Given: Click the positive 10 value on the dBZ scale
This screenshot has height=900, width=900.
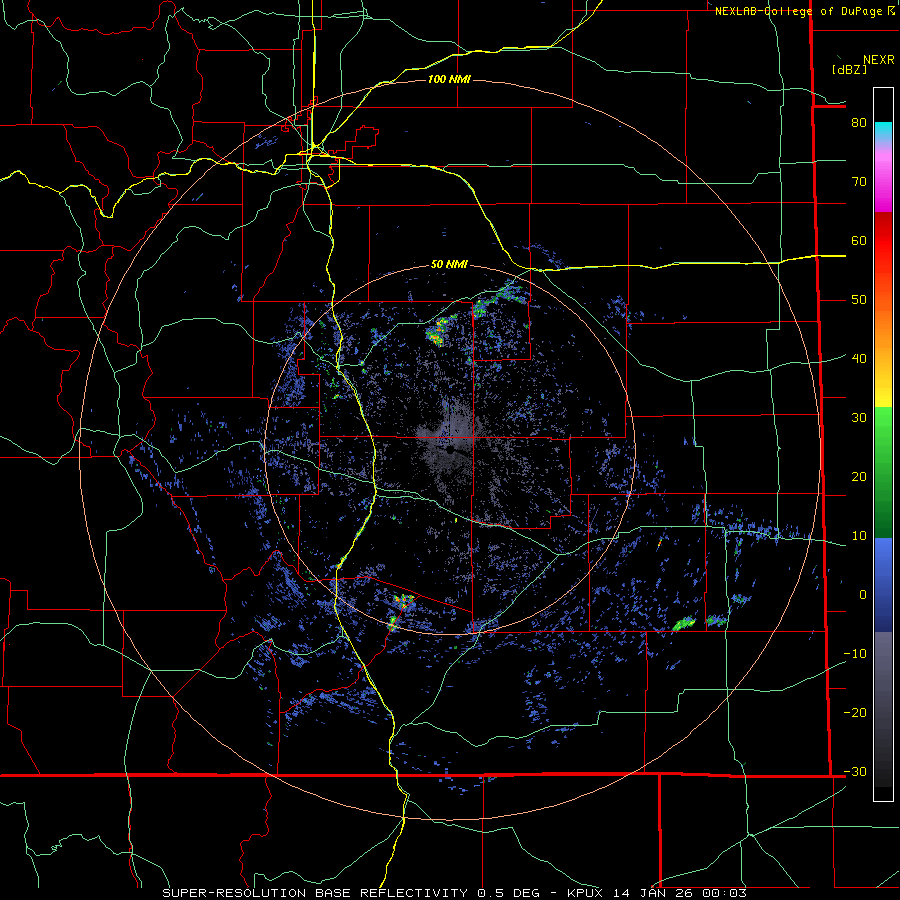Looking at the screenshot, I should click(x=859, y=536).
